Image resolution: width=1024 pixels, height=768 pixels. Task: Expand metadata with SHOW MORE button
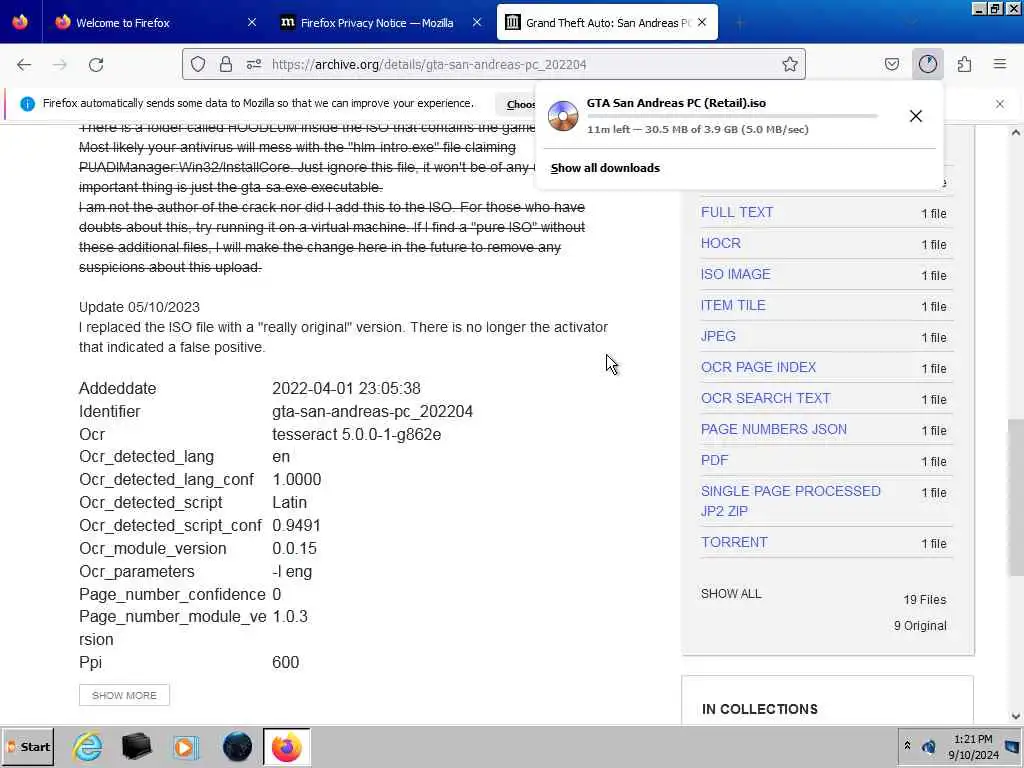point(124,695)
